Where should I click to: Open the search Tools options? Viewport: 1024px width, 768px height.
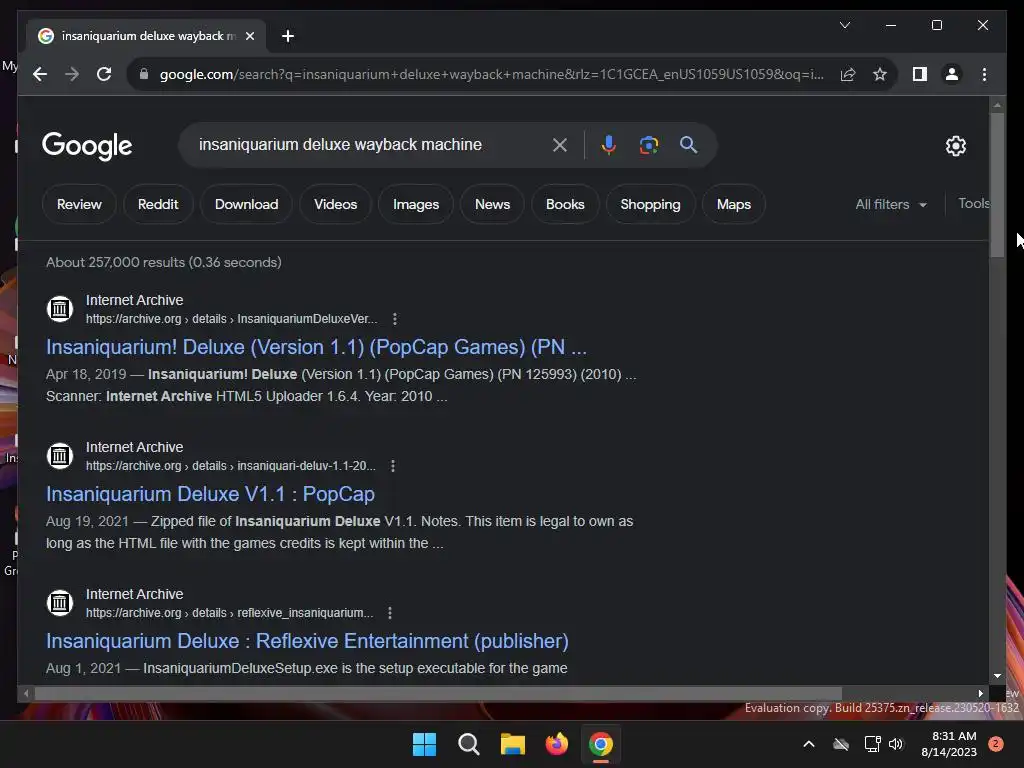tap(973, 204)
